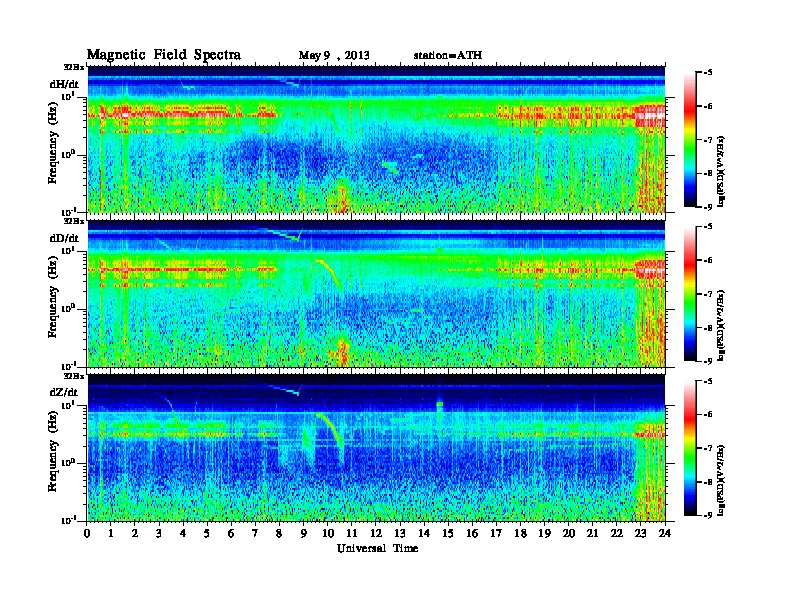Click hour "12" on the Universal Time axis

tap(376, 533)
